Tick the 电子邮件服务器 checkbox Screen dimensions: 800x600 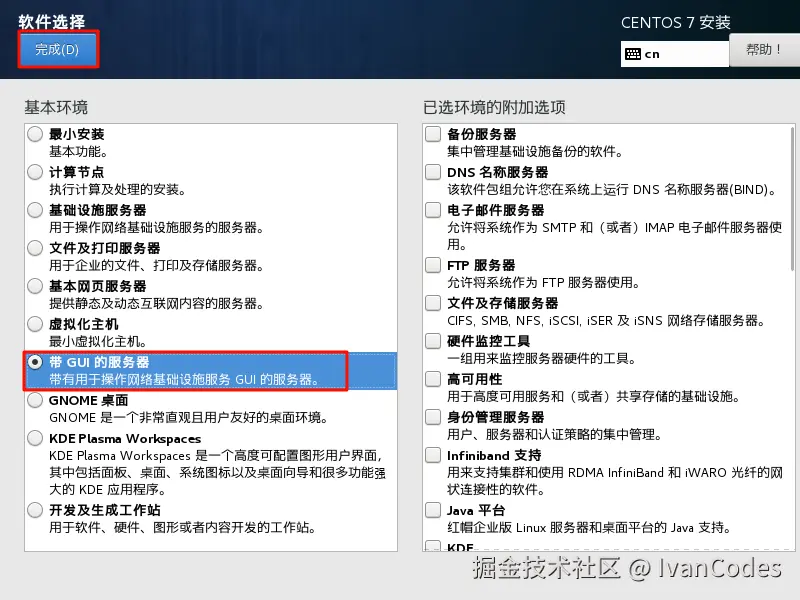tap(433, 210)
